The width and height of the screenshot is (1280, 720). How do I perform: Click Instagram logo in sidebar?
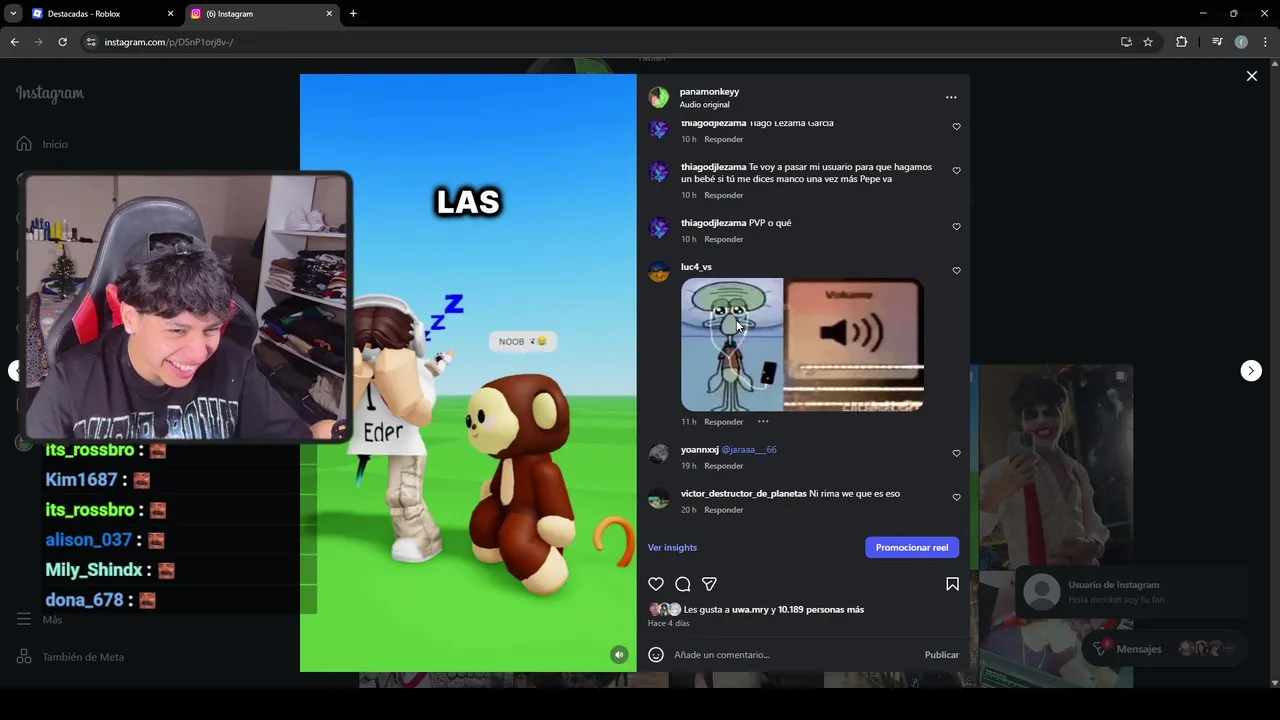(x=50, y=94)
